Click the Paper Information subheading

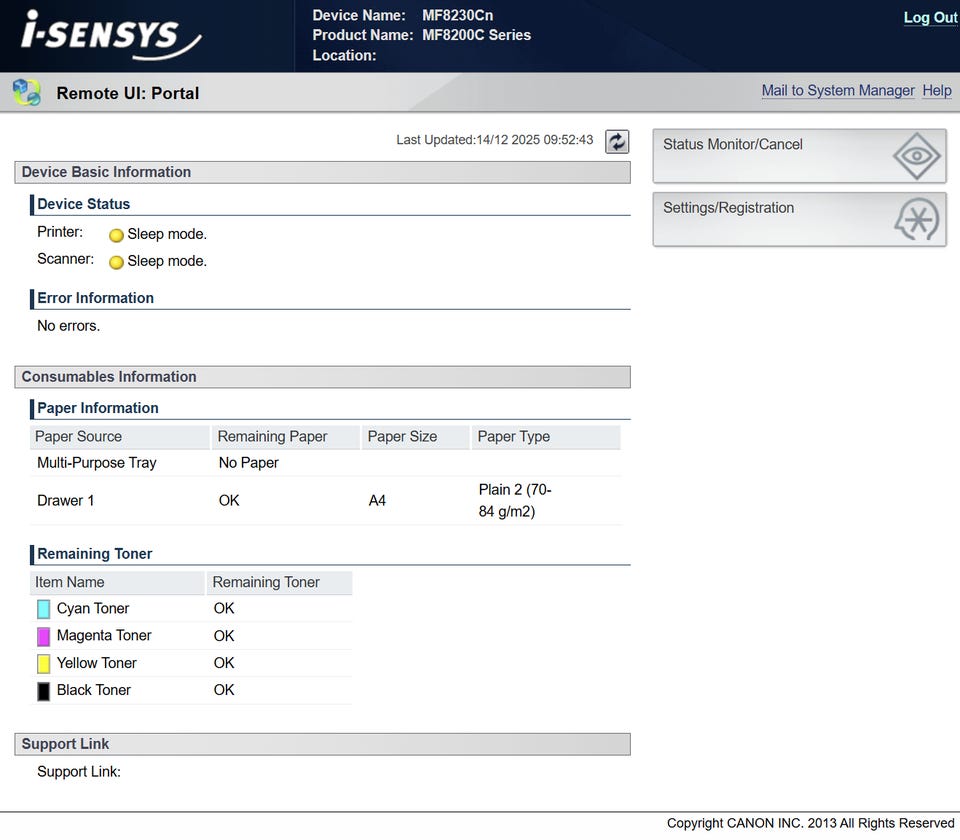click(98, 408)
